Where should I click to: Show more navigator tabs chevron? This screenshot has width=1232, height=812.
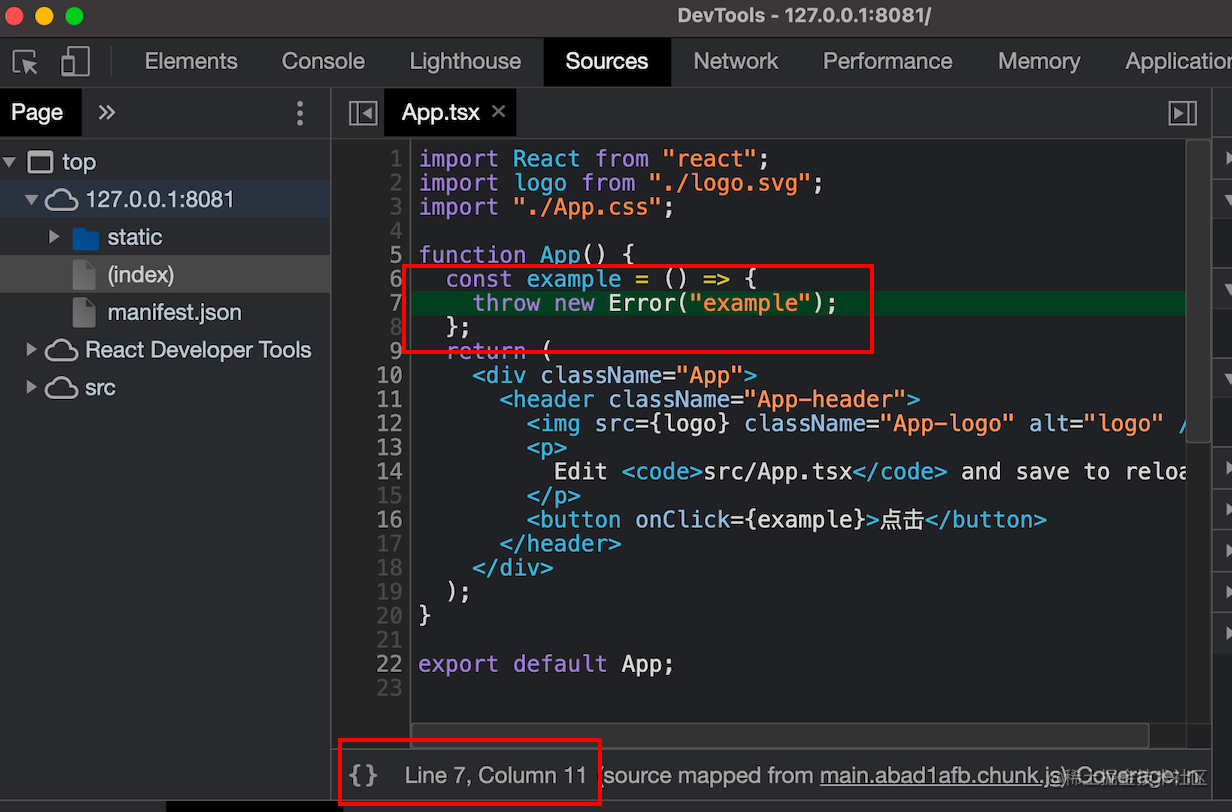point(107,112)
